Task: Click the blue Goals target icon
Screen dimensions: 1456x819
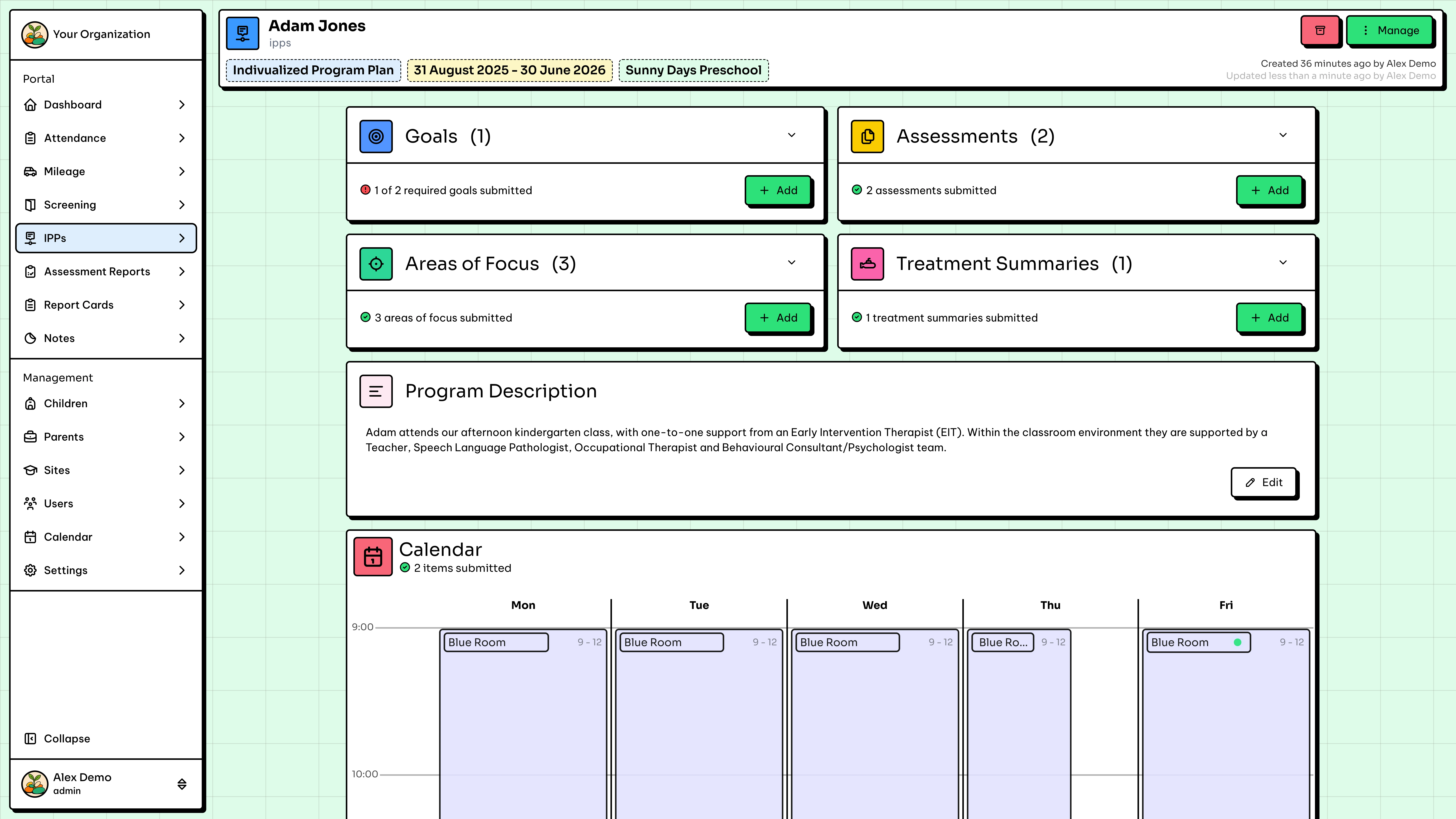Action: click(x=376, y=136)
